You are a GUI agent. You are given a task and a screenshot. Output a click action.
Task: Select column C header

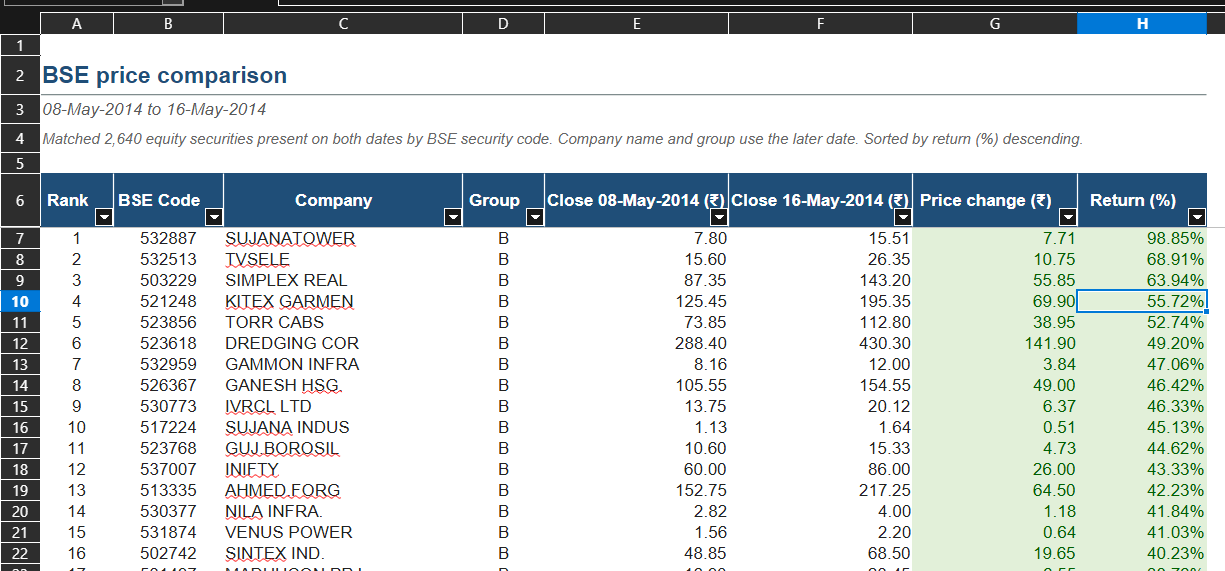pos(343,25)
